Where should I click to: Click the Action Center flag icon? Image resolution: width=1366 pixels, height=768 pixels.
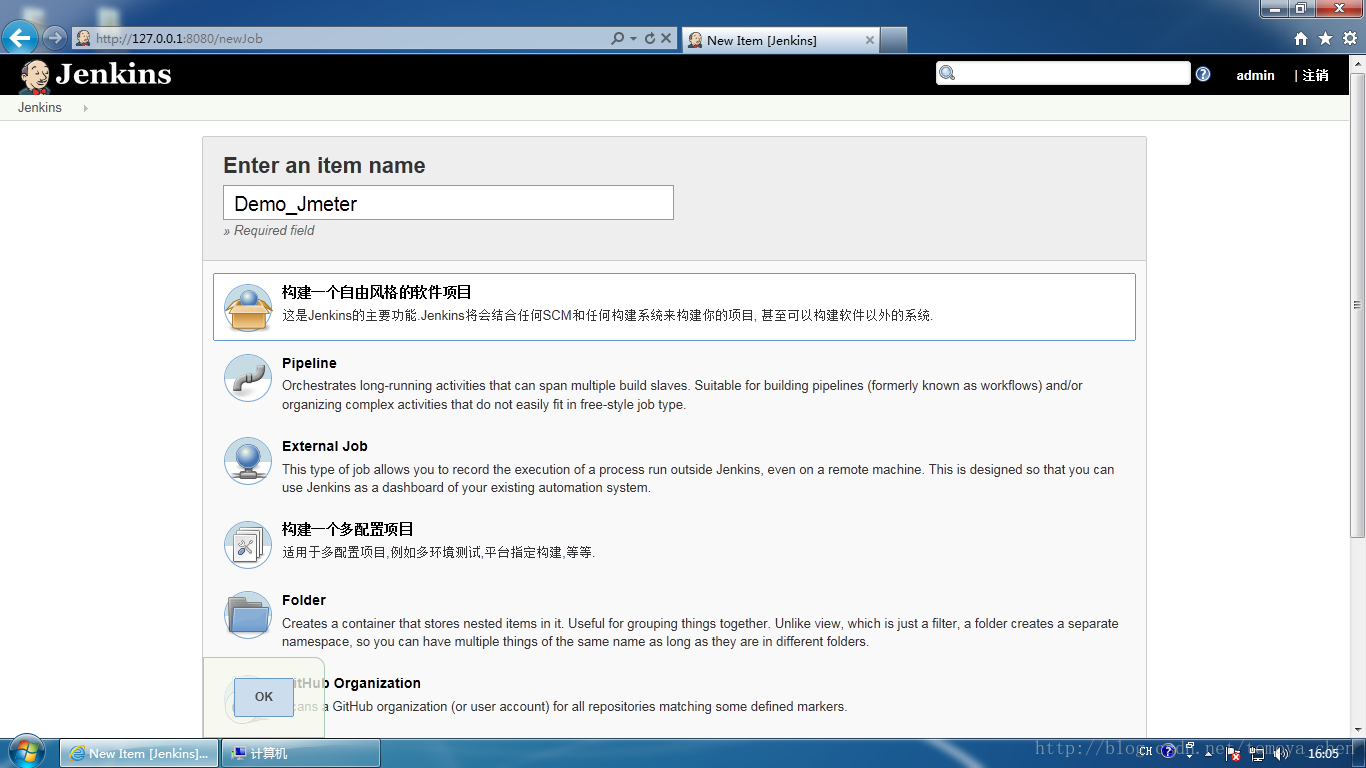[1234, 754]
